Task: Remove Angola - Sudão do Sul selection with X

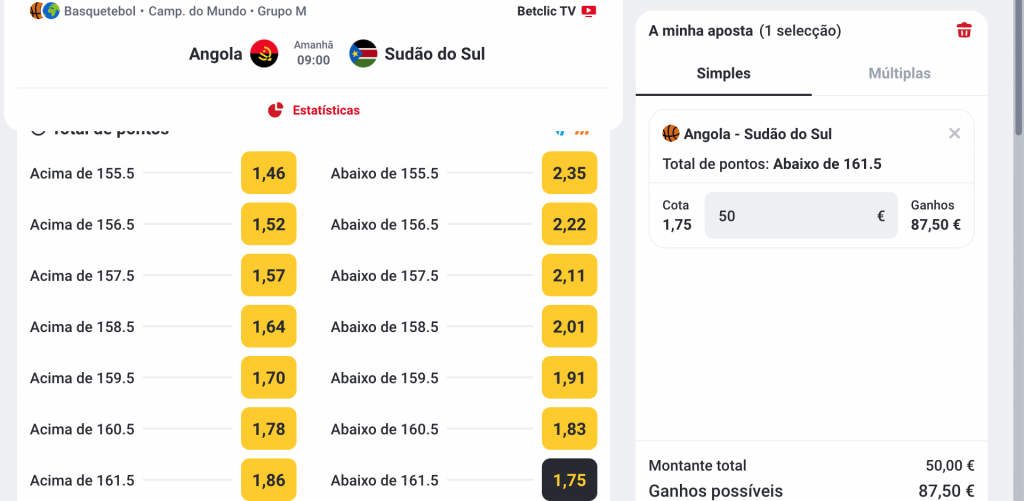Action: 954,133
